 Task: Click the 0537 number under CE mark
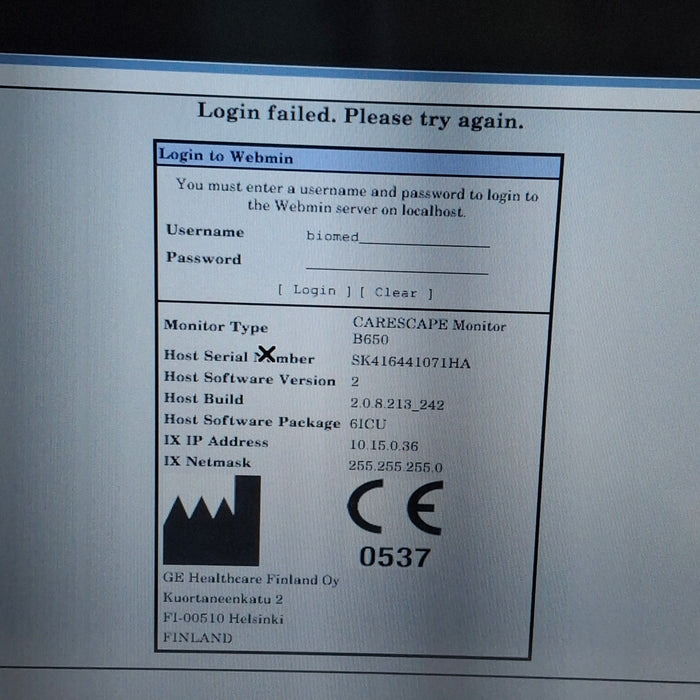395,559
